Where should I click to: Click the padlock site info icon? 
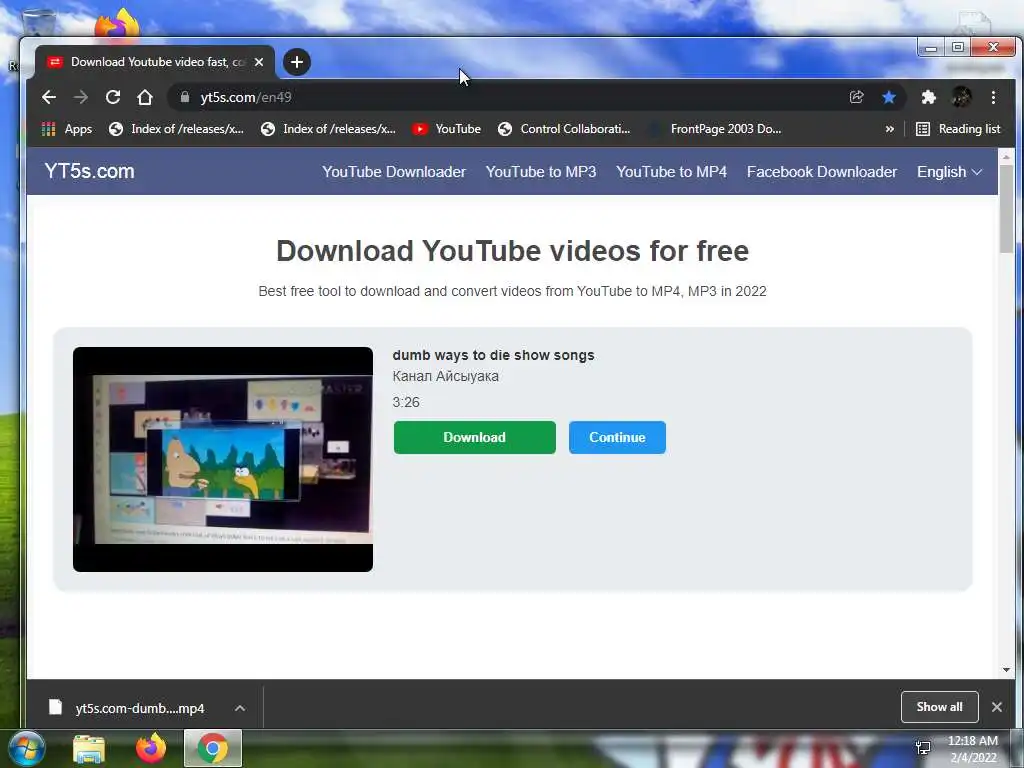[185, 97]
